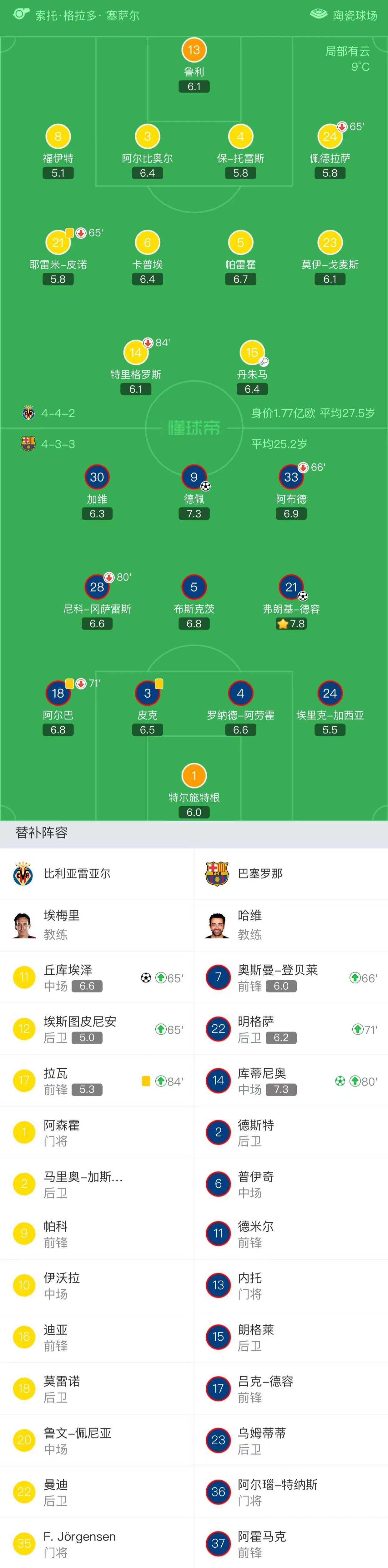This screenshot has height=1568, width=388.
Task: Open 丹朱马 number 15 player badge
Action: point(252,353)
